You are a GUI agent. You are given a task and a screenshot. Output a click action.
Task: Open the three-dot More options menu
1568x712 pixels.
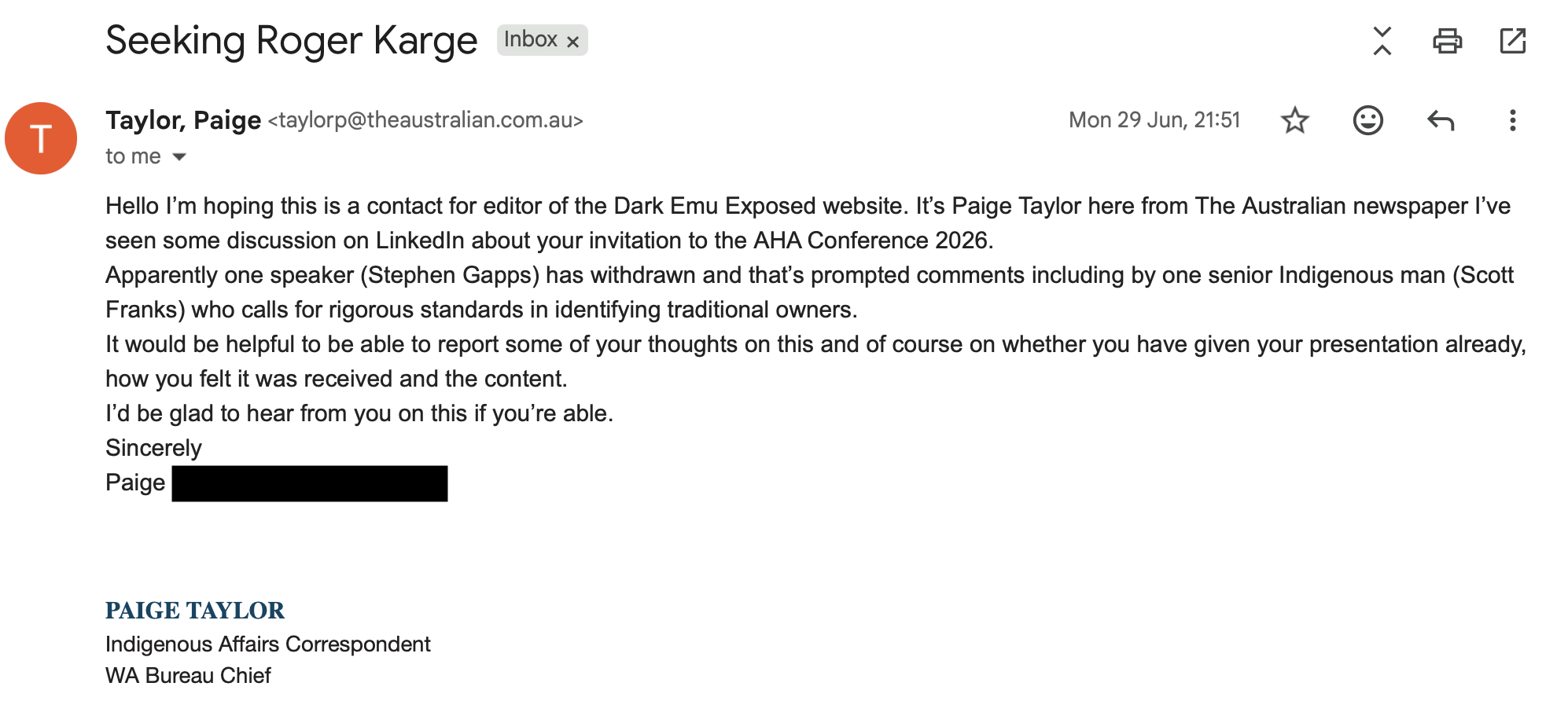coord(1512,120)
